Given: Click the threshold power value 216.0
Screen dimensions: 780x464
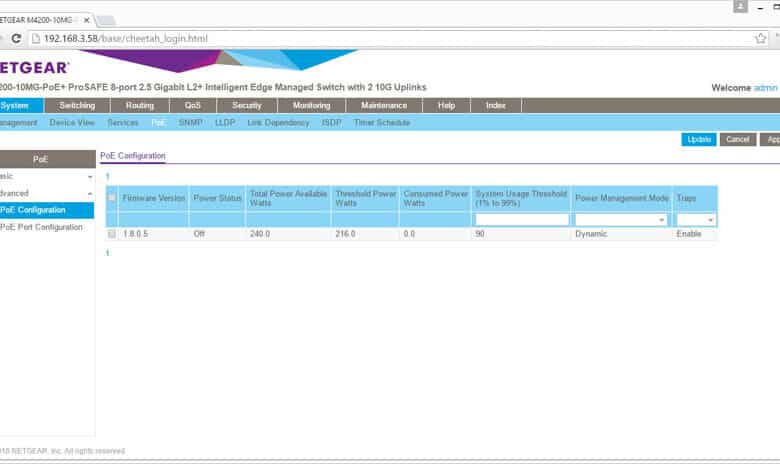Looking at the screenshot, I should [345, 234].
